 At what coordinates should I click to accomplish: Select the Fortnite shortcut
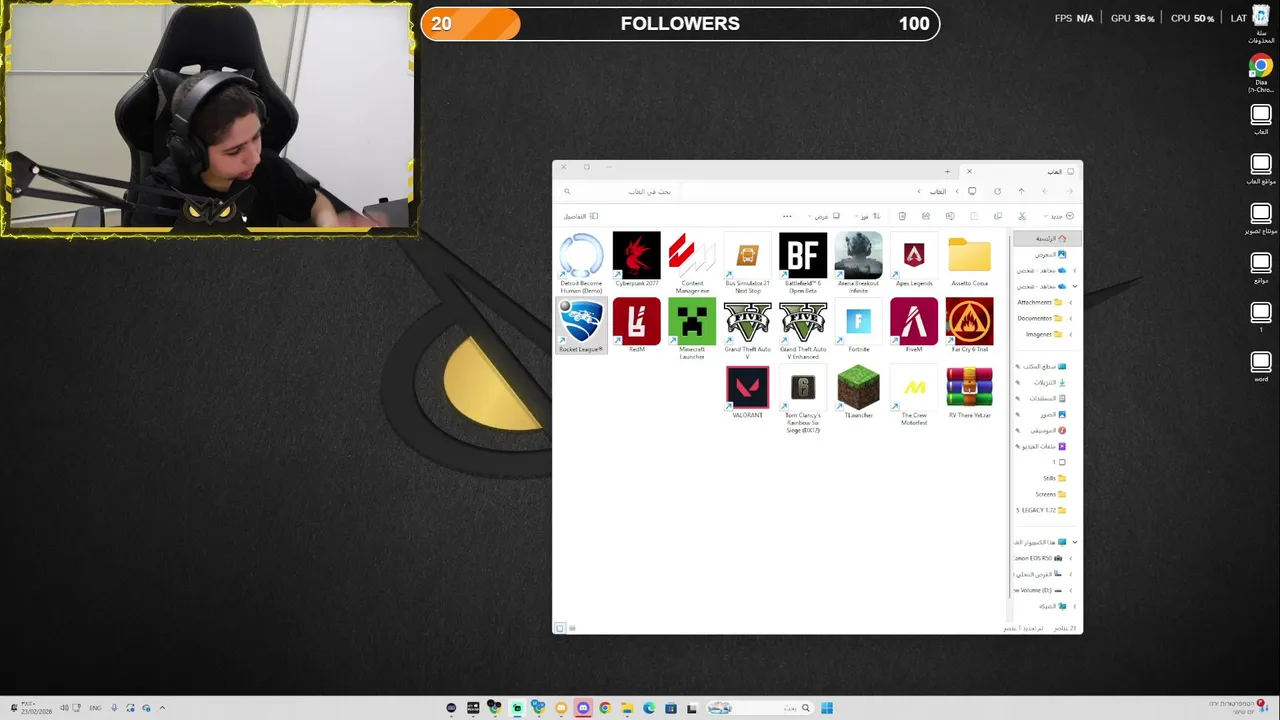click(858, 325)
